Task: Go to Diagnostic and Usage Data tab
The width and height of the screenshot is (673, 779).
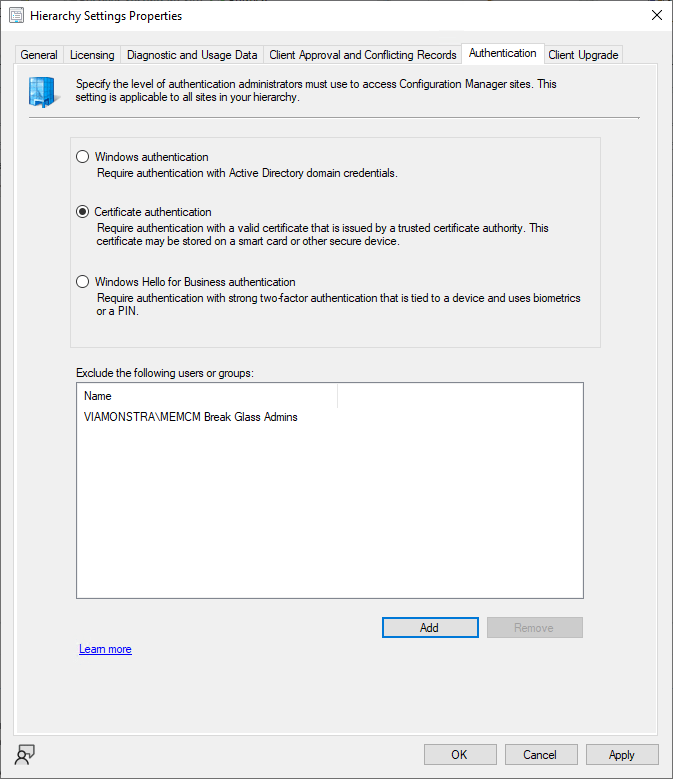Action: tap(192, 55)
